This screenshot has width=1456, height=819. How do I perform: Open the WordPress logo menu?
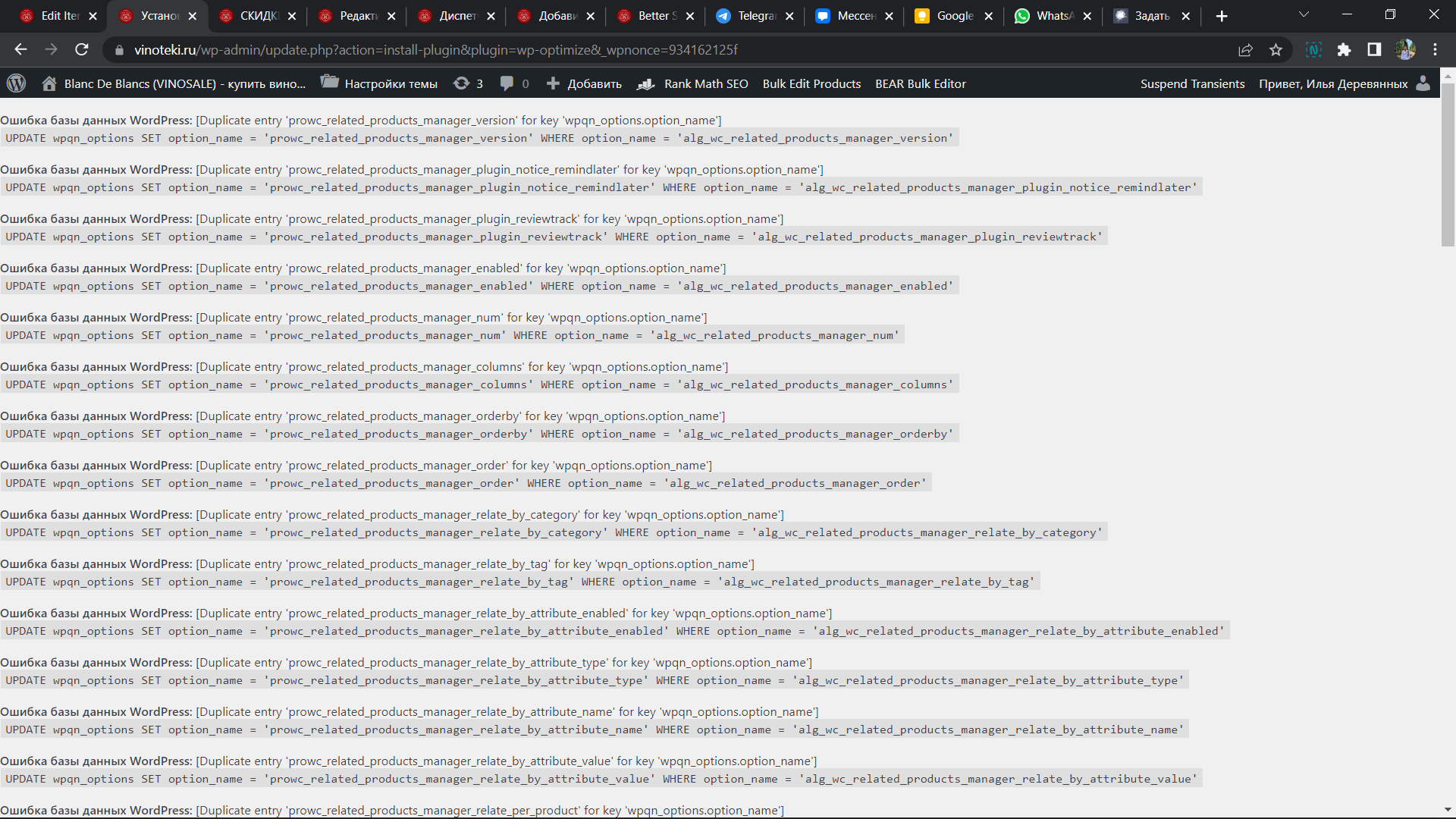click(x=16, y=83)
